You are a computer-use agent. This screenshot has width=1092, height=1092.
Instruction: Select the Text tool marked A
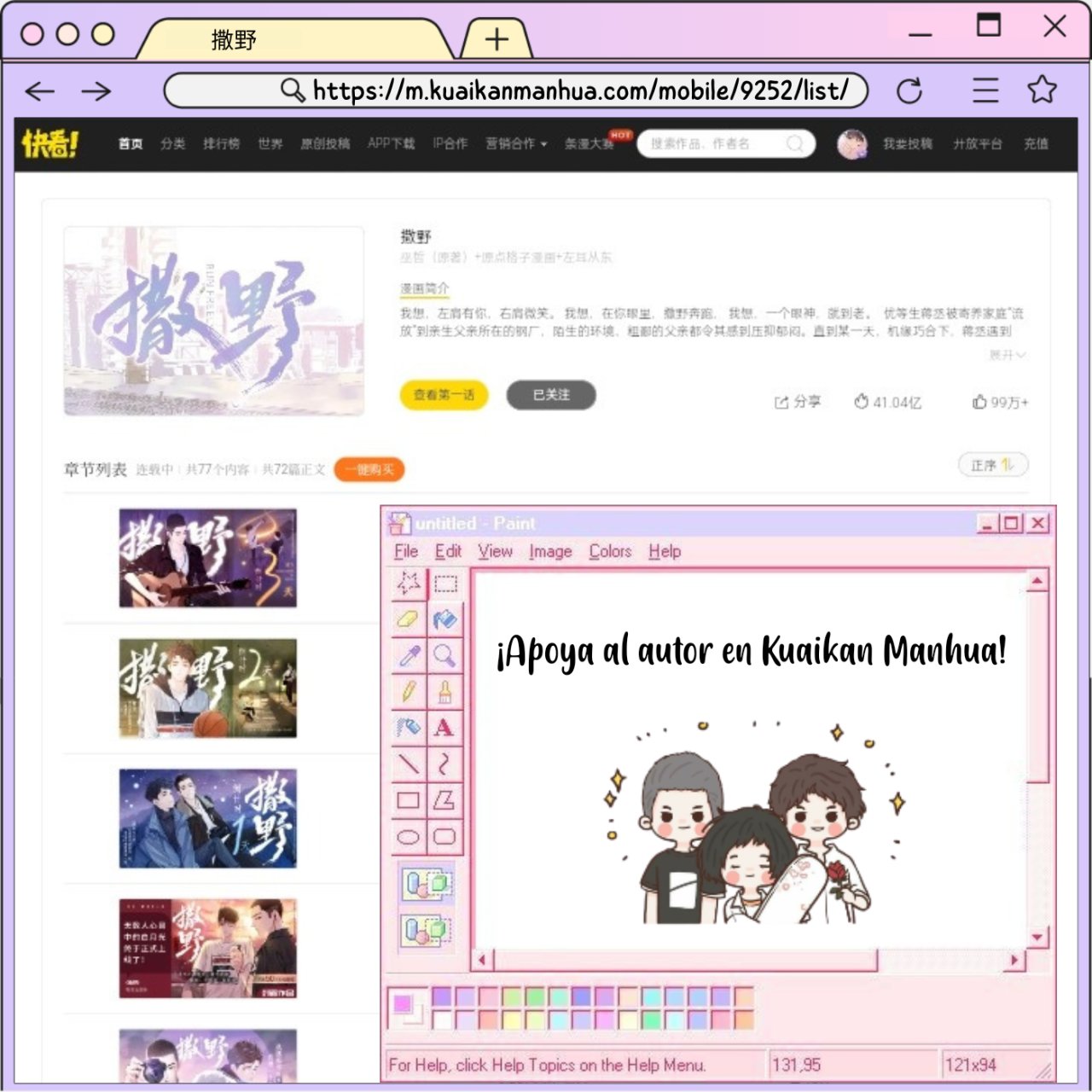coord(445,728)
